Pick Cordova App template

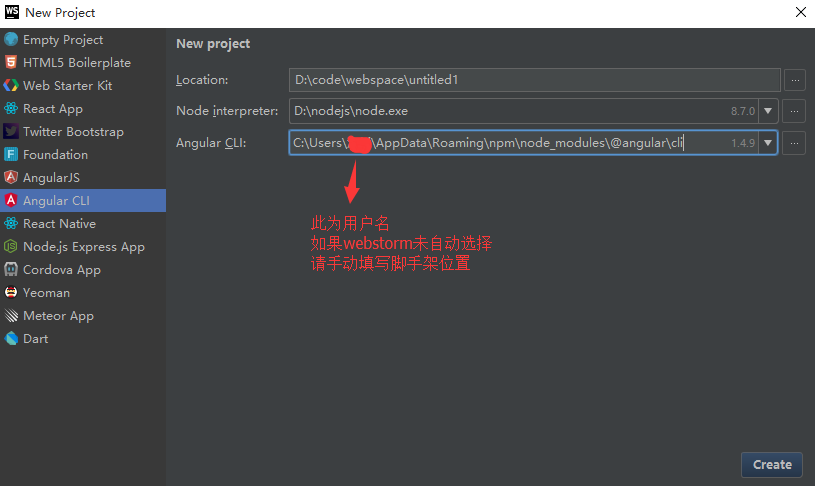point(83,269)
